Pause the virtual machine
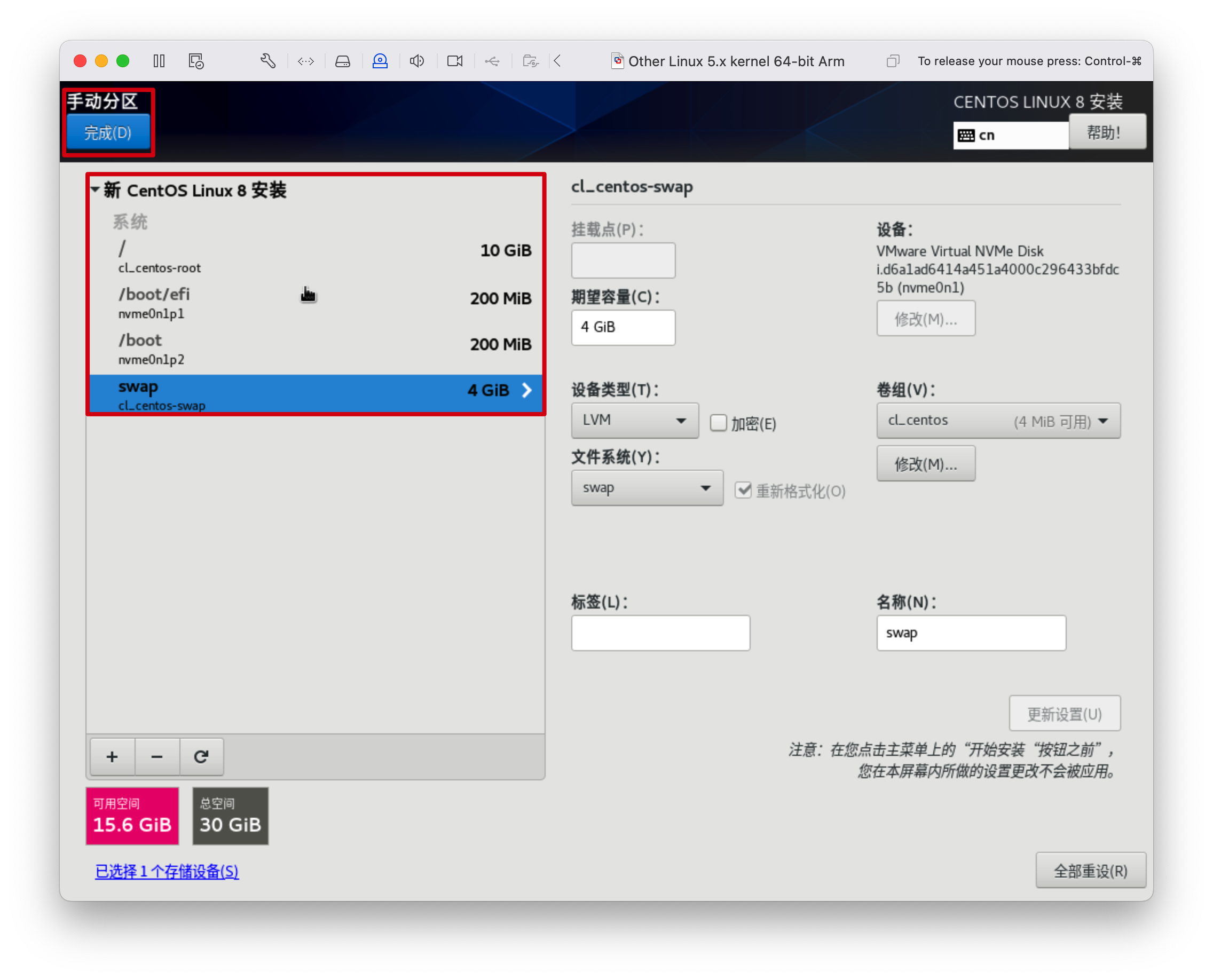This screenshot has width=1213, height=980. [159, 61]
